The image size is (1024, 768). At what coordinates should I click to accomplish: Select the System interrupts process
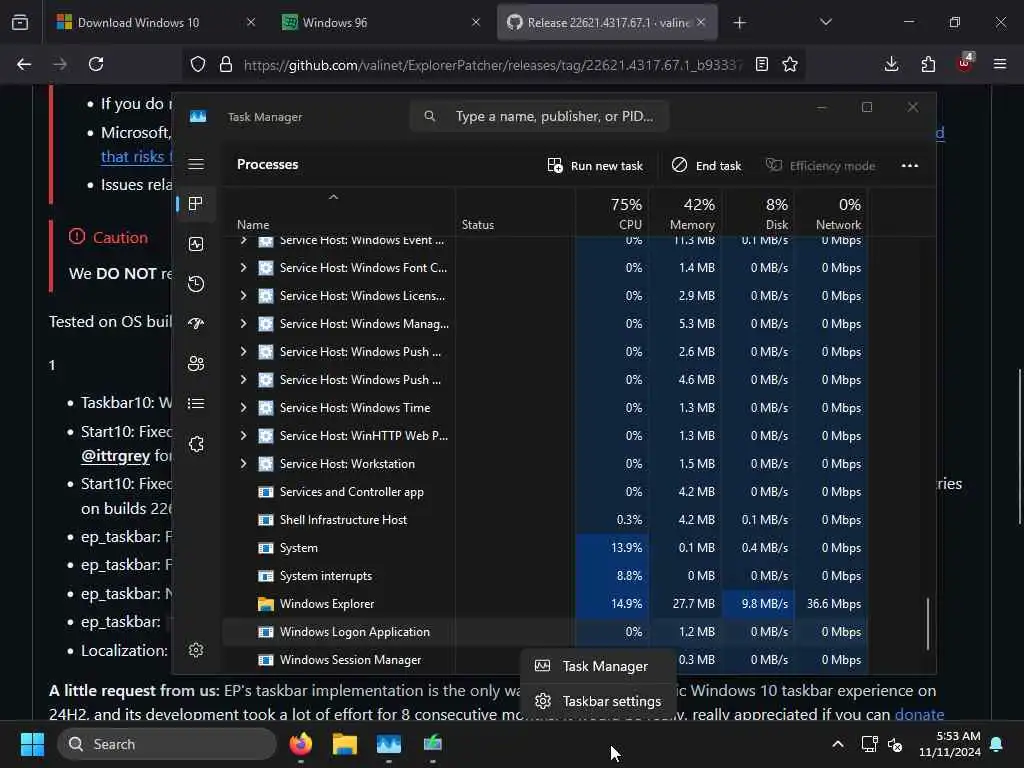545,576
